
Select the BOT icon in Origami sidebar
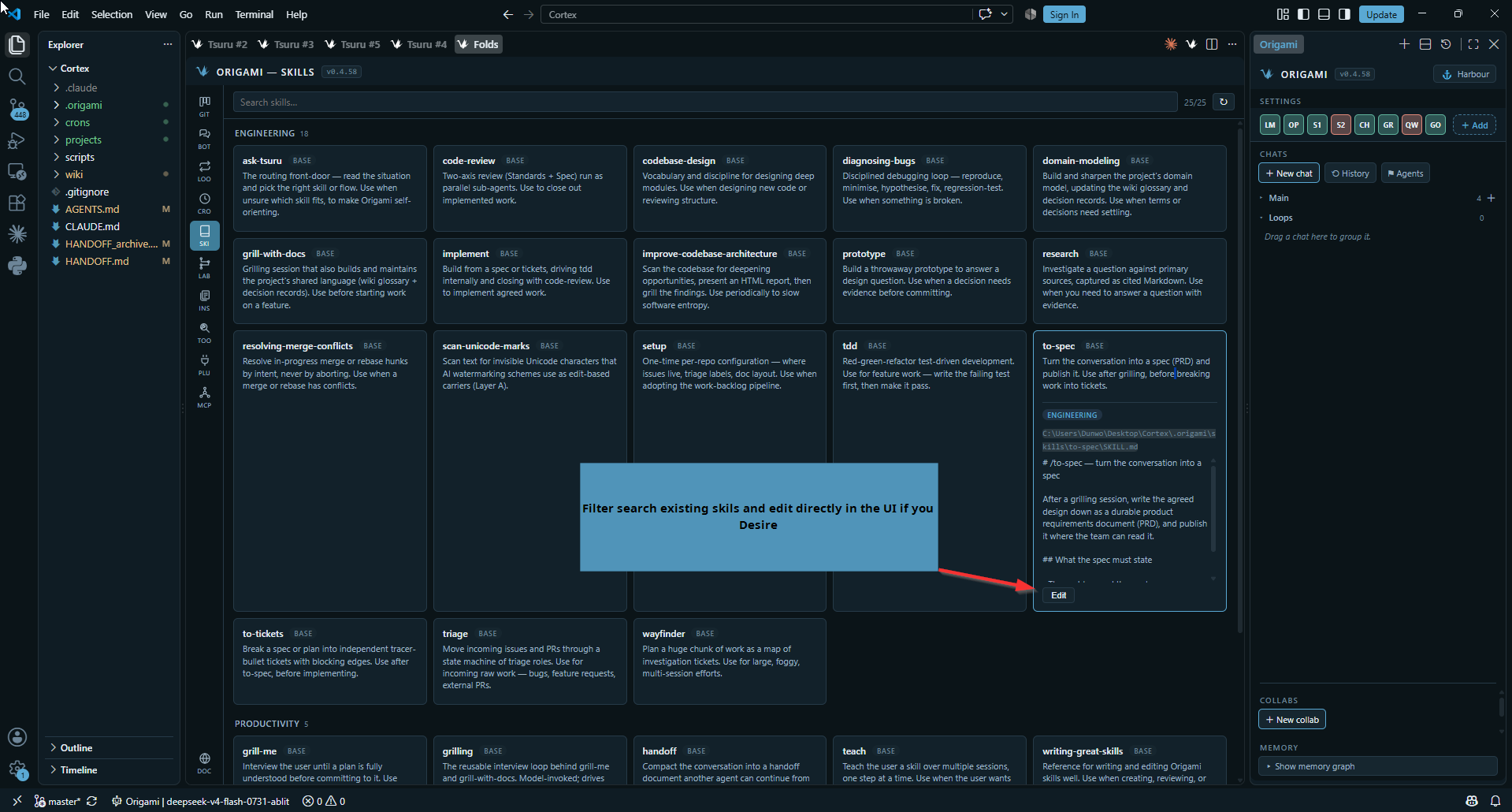(204, 138)
